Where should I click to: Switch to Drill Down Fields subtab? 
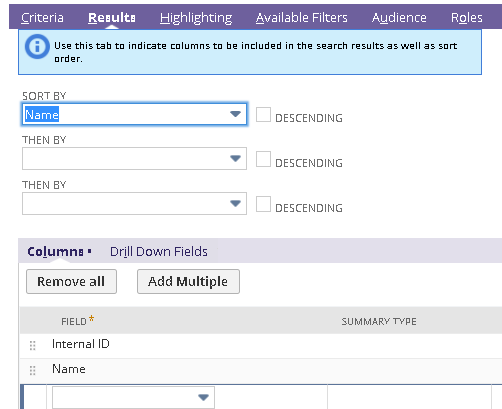coord(159,252)
